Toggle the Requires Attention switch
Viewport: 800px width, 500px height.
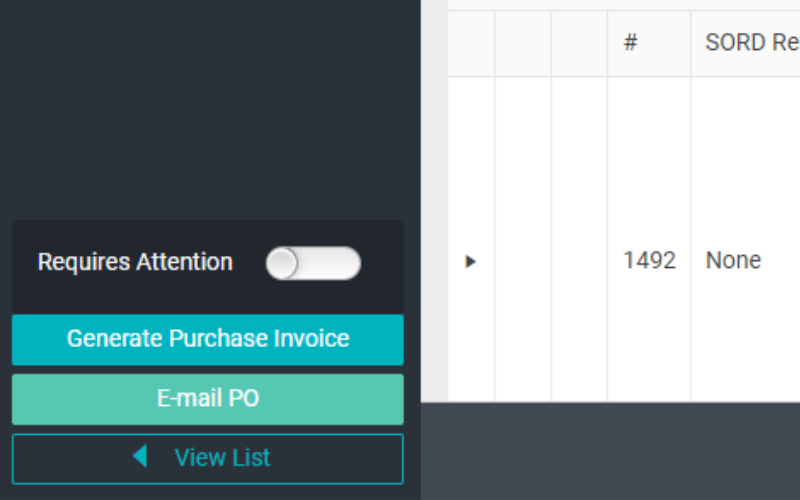313,263
